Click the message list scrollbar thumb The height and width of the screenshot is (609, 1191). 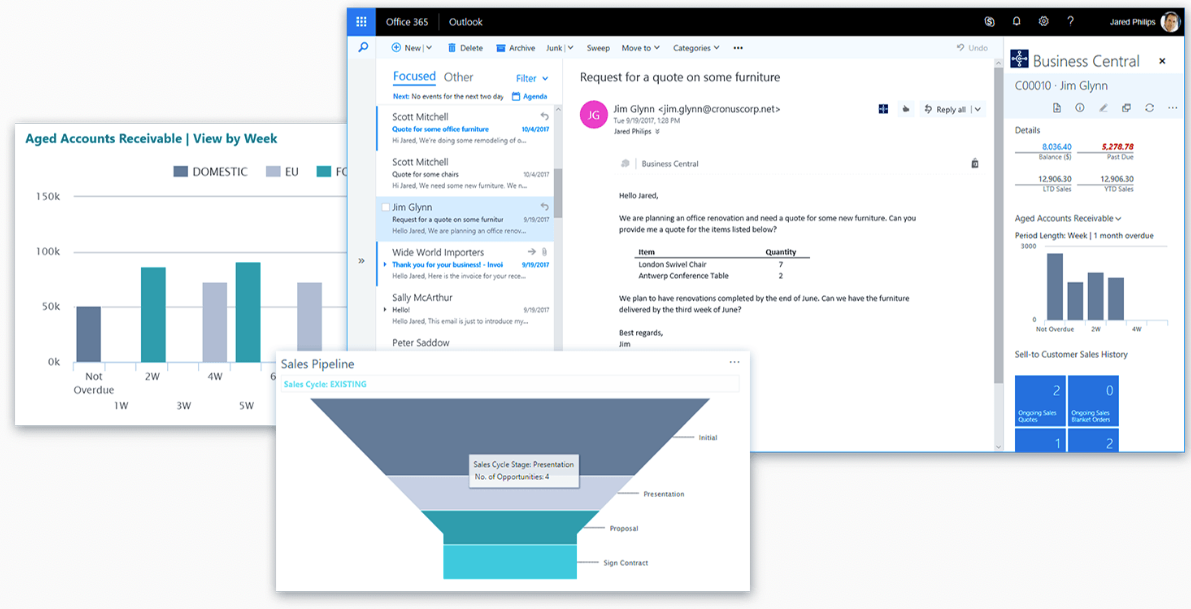click(x=558, y=194)
